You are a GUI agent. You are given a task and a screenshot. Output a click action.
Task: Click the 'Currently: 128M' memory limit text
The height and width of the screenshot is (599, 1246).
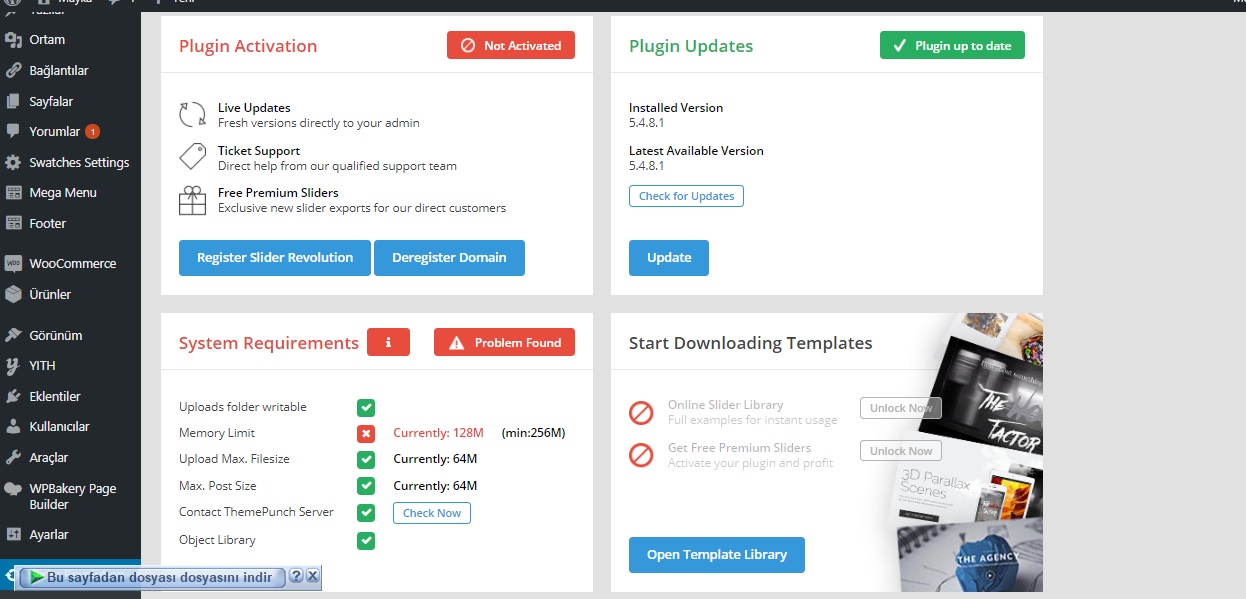tap(438, 433)
